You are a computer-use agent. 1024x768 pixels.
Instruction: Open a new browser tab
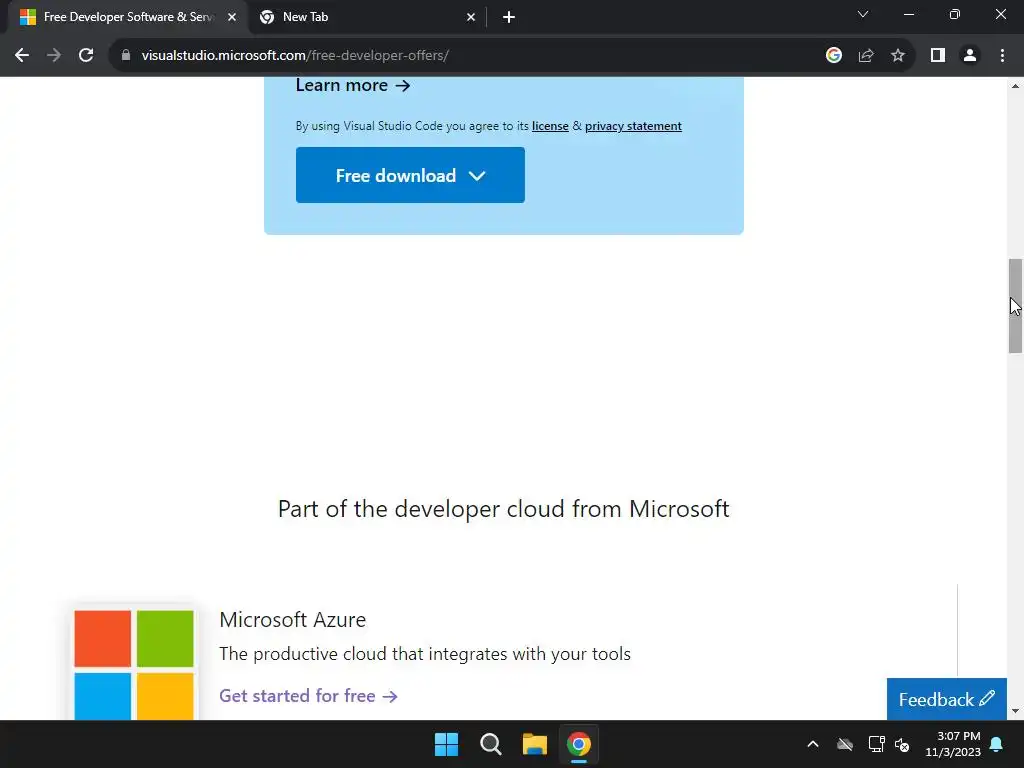coord(509,17)
